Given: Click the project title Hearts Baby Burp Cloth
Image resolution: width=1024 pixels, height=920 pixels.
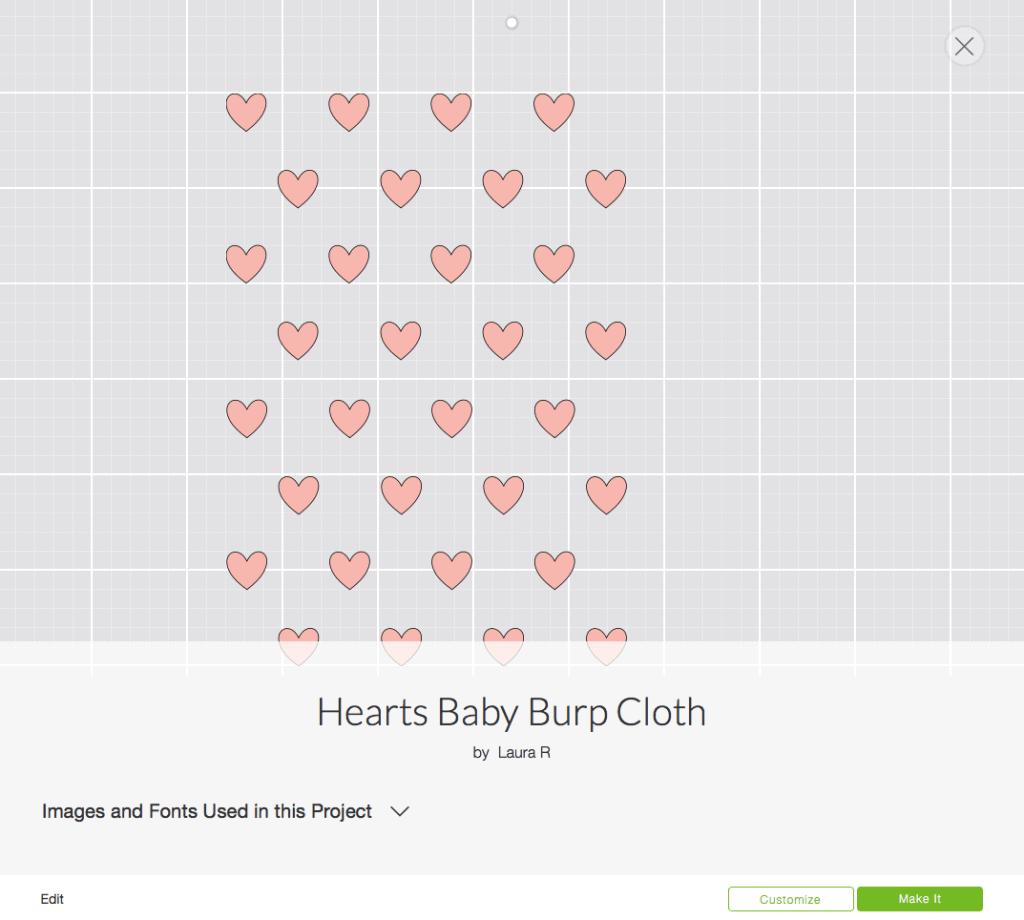Looking at the screenshot, I should pyautogui.click(x=511, y=712).
